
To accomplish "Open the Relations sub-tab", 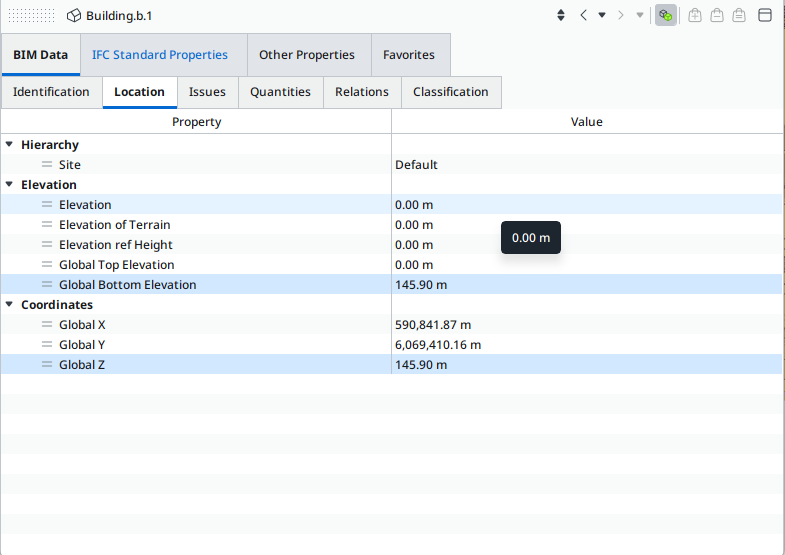I will click(x=362, y=92).
